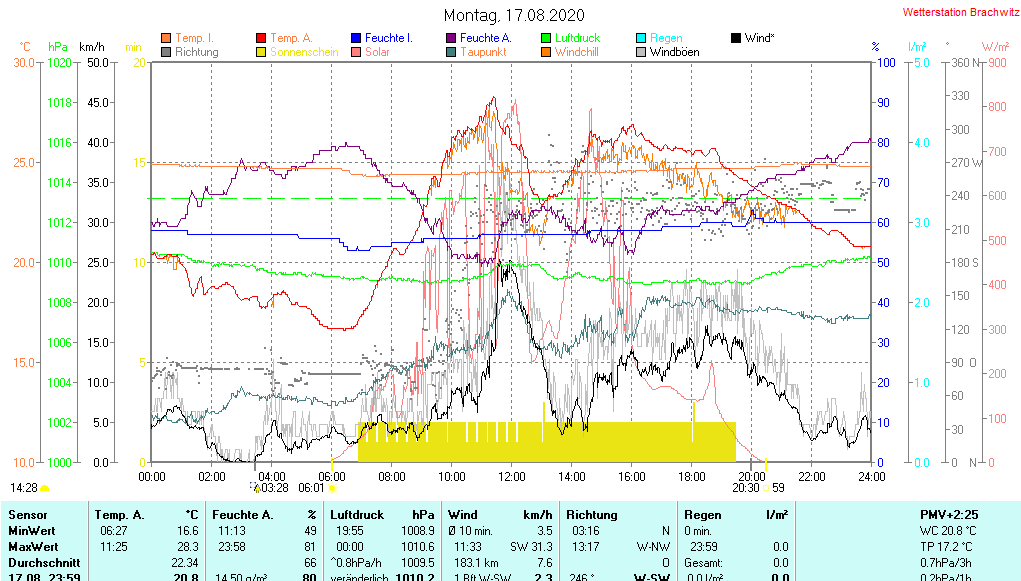Click the blue Feuchte I. legend square
The width and height of the screenshot is (1021, 581).
356,38
